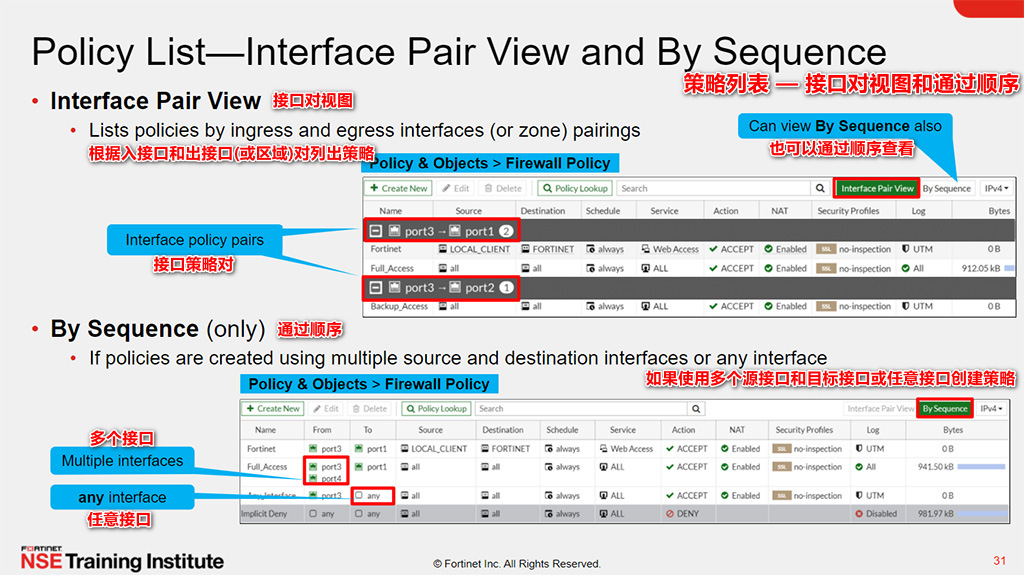Screen dimensions: 1024x575
Task: Click the Service column header in the lower table
Action: pos(622,430)
